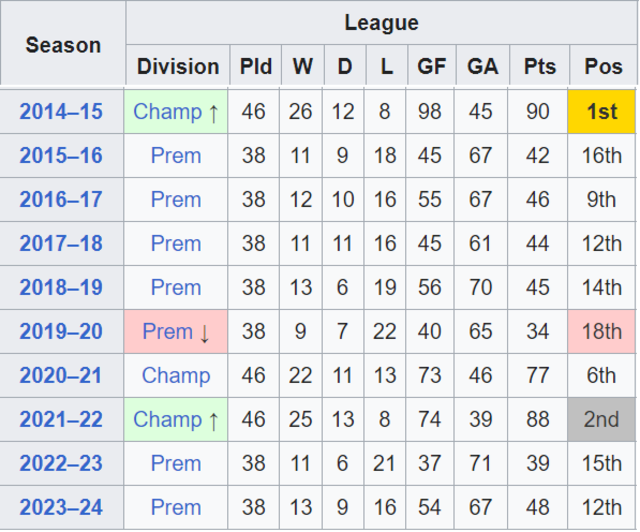Open the 2017–18 season link

tap(61, 244)
